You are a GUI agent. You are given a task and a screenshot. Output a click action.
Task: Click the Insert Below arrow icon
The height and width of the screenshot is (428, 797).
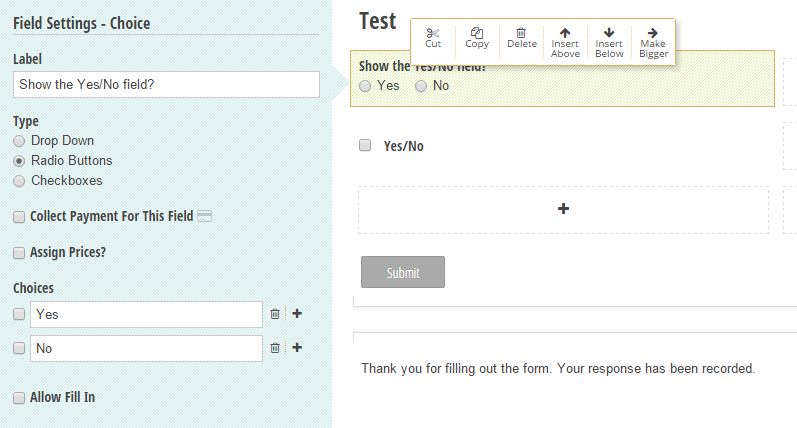[609, 33]
